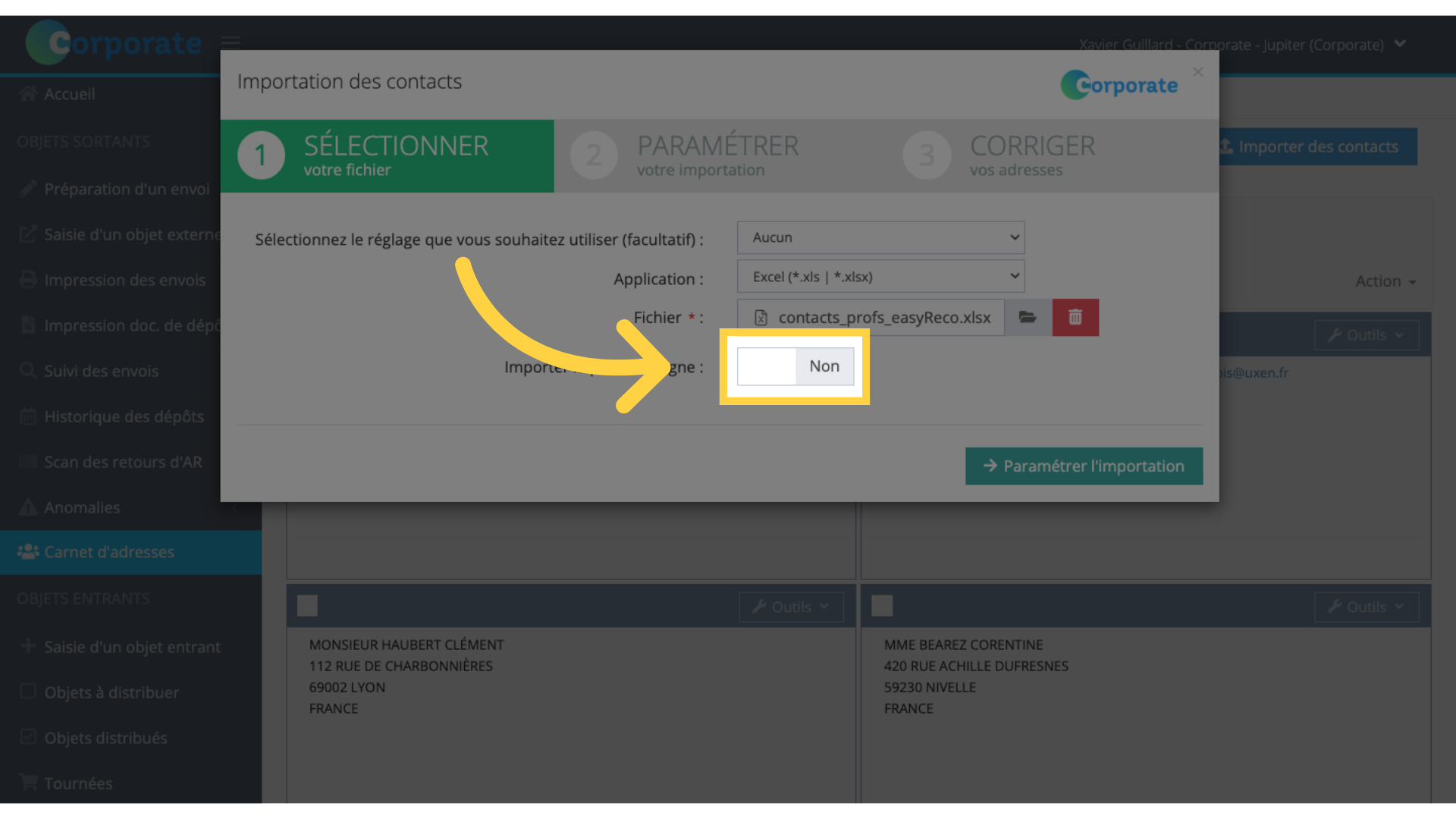
Task: Delete selected file with red trash icon
Action: tap(1075, 317)
